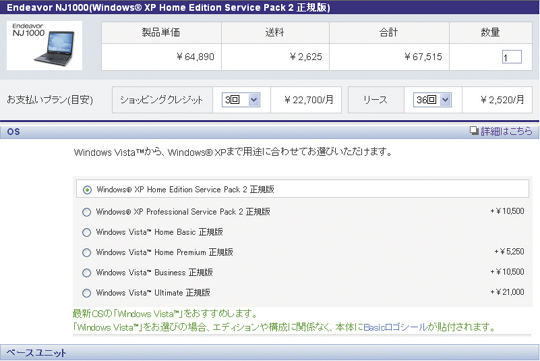Click the ¥67,515 total value
The image size is (540, 361).
click(423, 57)
